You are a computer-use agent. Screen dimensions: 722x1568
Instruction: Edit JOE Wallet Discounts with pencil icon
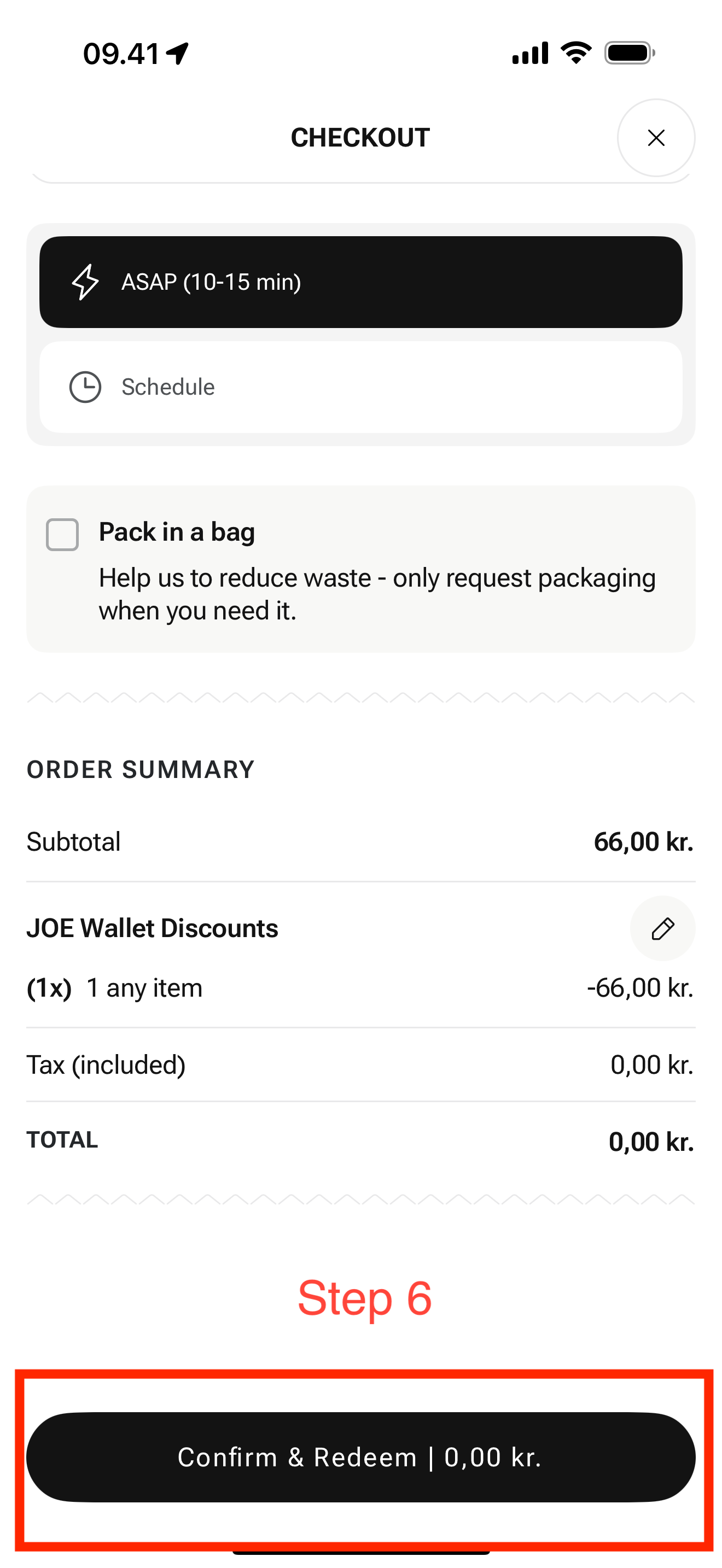[662, 928]
